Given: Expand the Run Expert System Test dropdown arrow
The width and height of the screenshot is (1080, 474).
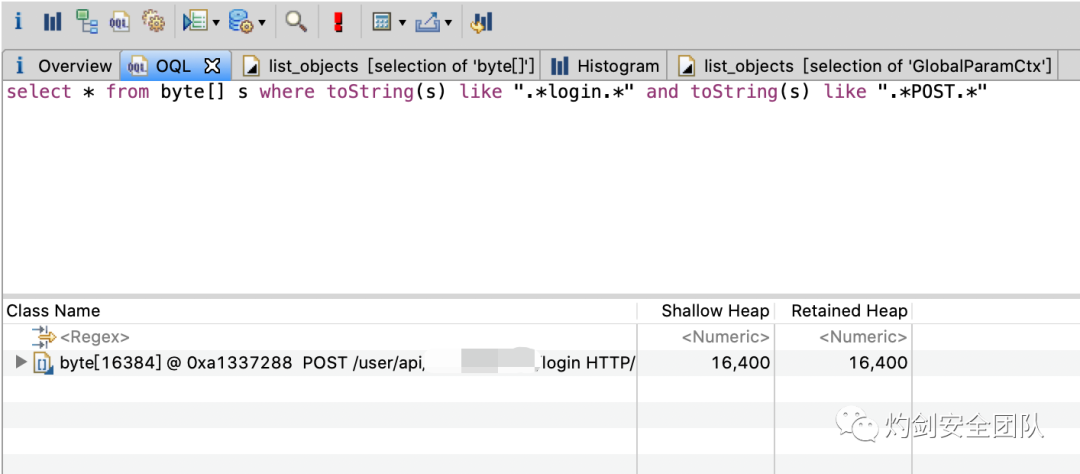Looking at the screenshot, I should point(216,23).
